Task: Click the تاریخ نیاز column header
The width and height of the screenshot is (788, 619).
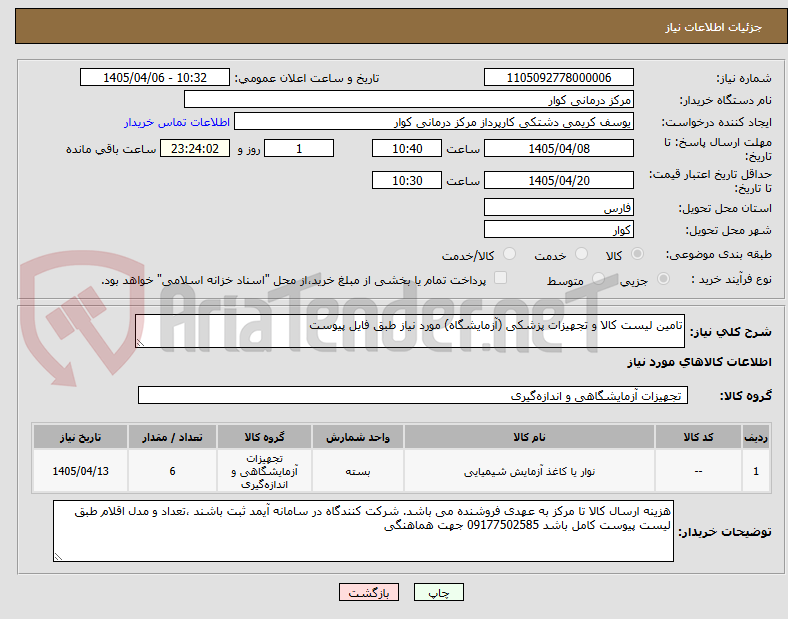Action: pos(80,437)
